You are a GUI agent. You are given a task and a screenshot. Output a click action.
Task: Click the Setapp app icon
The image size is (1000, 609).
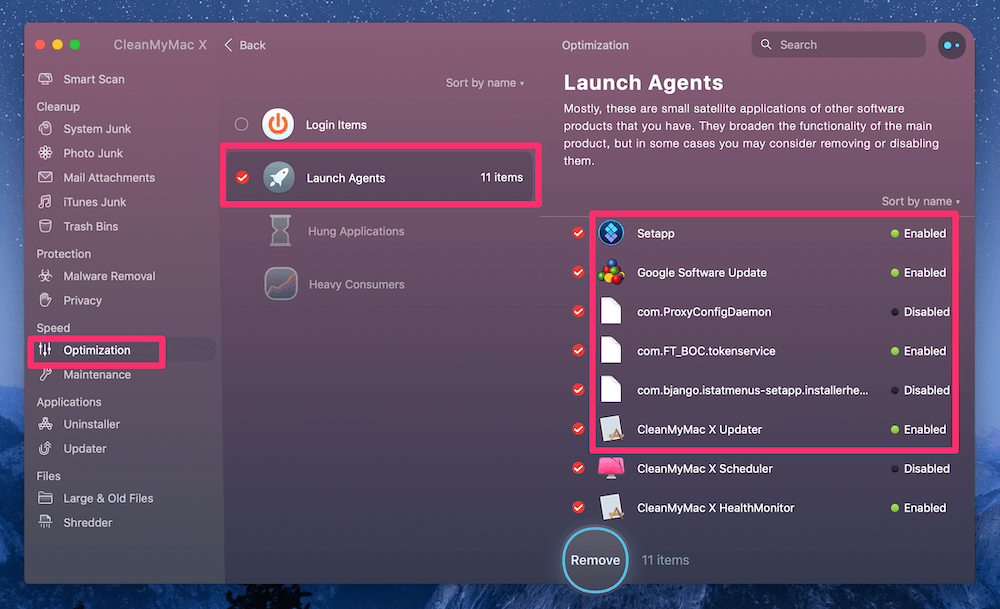pos(611,233)
